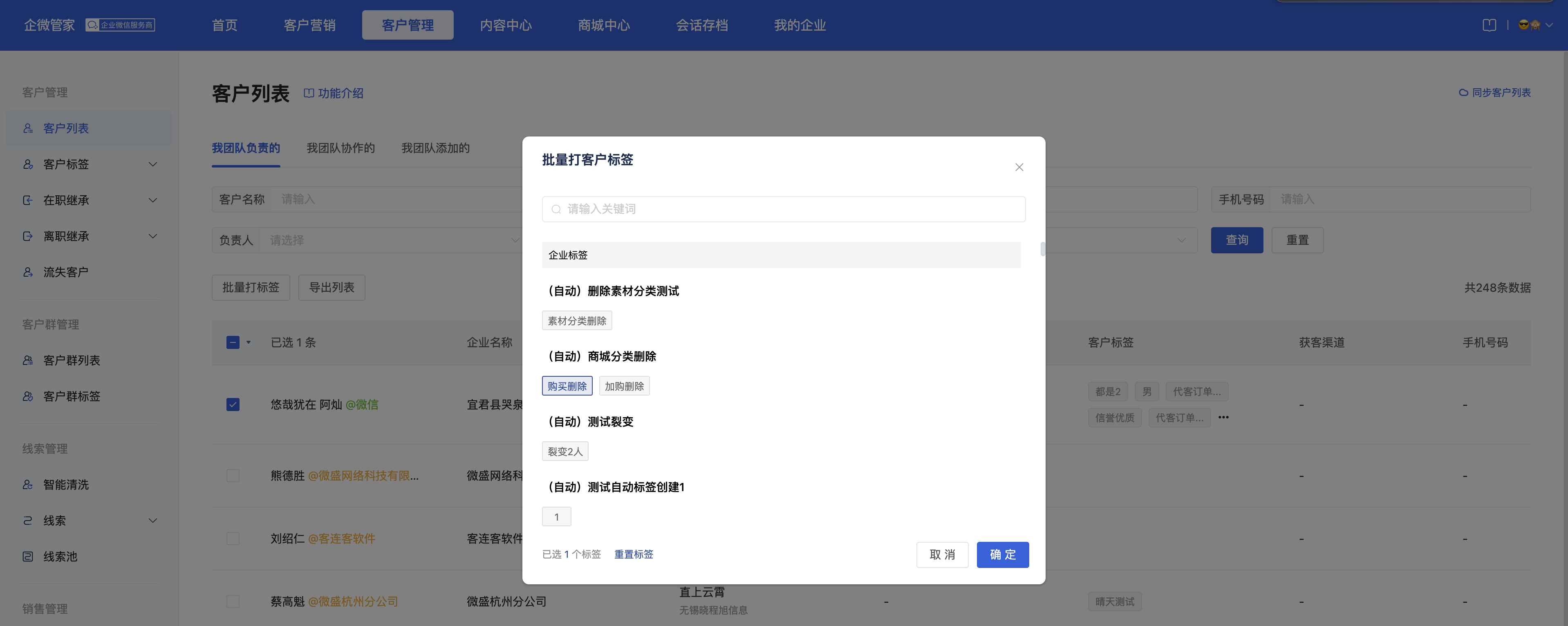The width and height of the screenshot is (1568, 626).
Task: Click the 晴天测试 tag in 蔡高魁 row
Action: point(1115,601)
